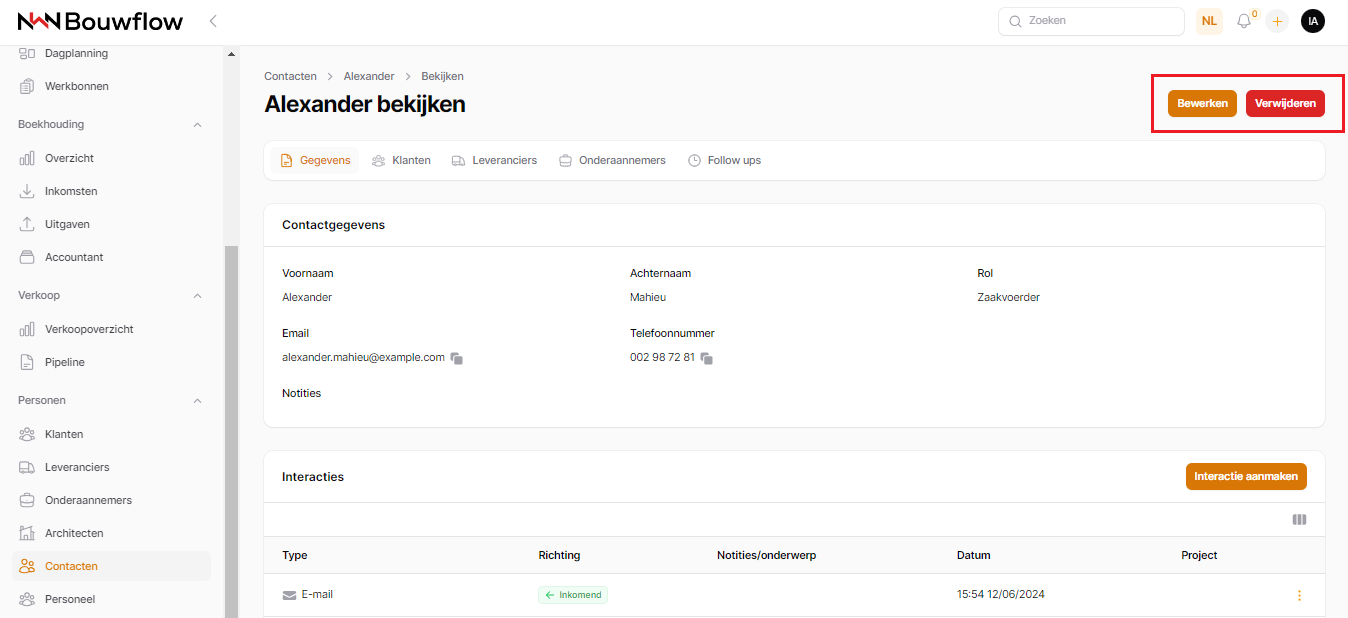This screenshot has width=1348, height=618.
Task: Collapse sidebar with the left chevron
Action: point(213,21)
